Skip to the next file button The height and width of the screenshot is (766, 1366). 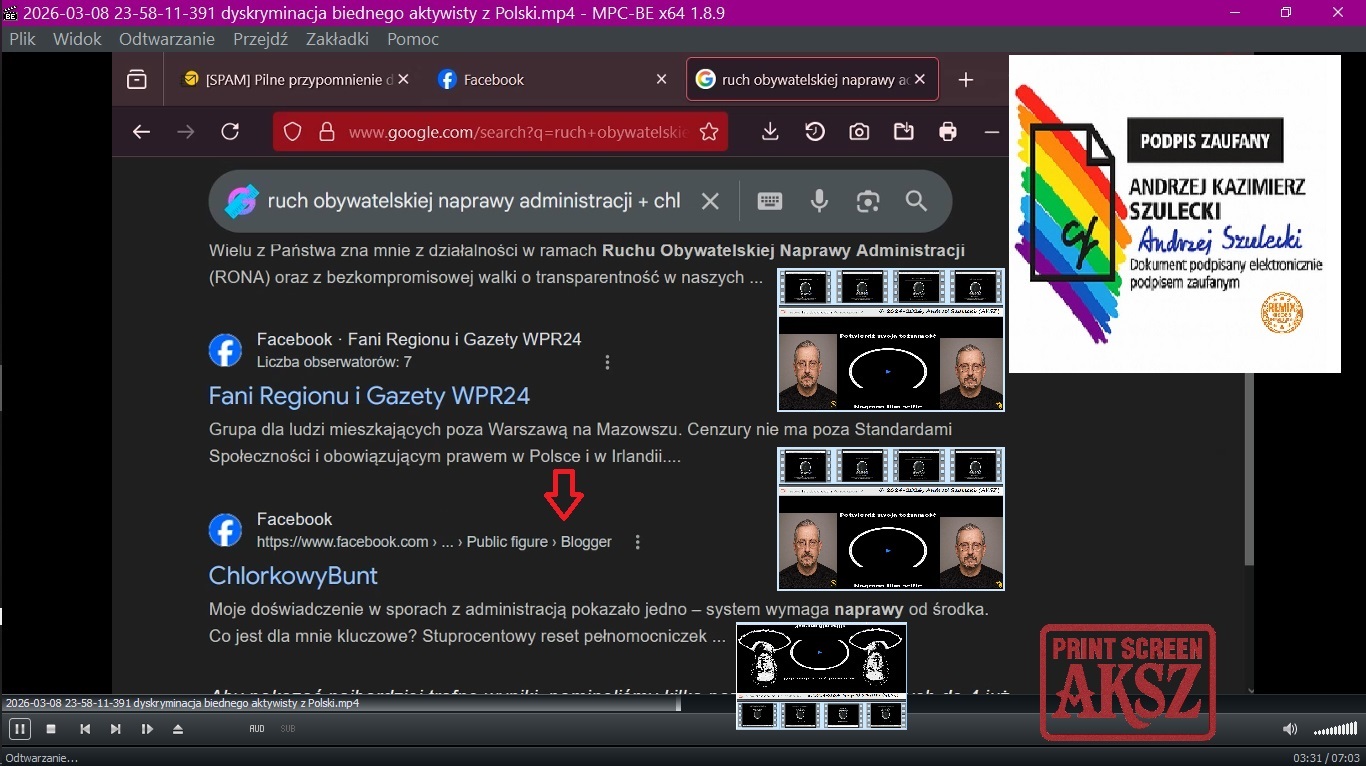pos(116,729)
